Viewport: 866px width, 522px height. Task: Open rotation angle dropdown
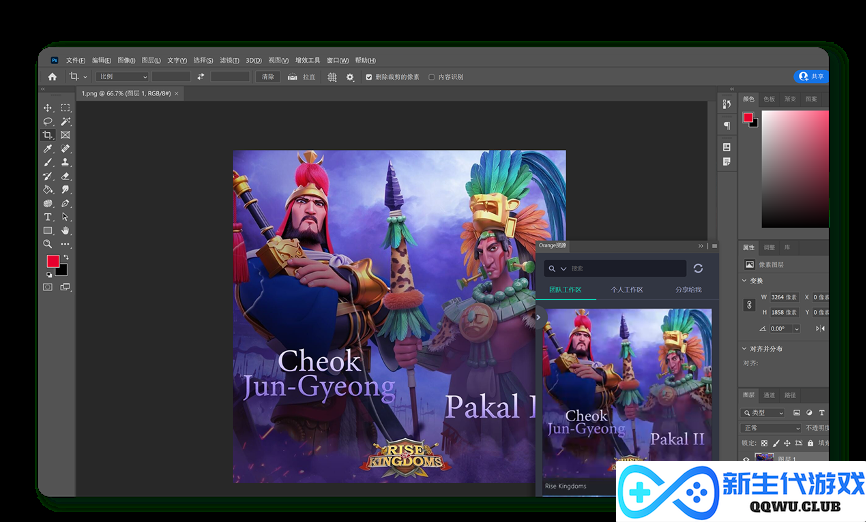click(x=796, y=329)
